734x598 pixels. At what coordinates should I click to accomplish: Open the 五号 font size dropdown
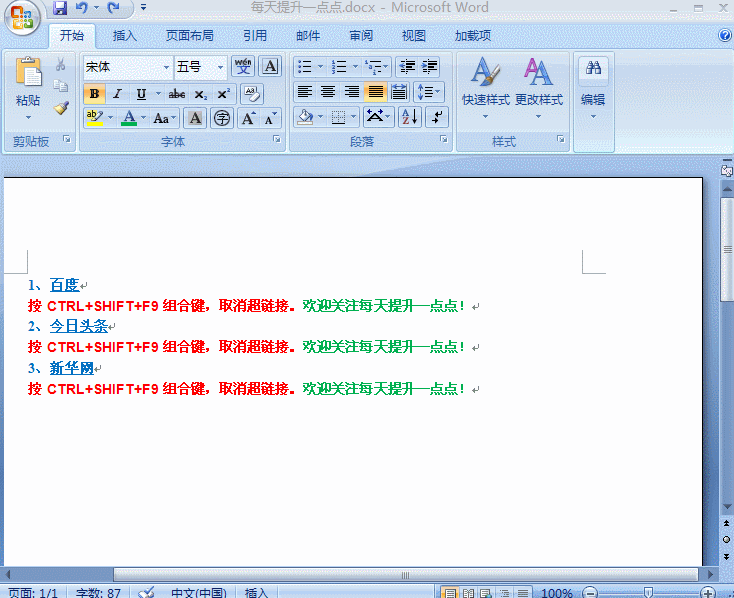220,67
